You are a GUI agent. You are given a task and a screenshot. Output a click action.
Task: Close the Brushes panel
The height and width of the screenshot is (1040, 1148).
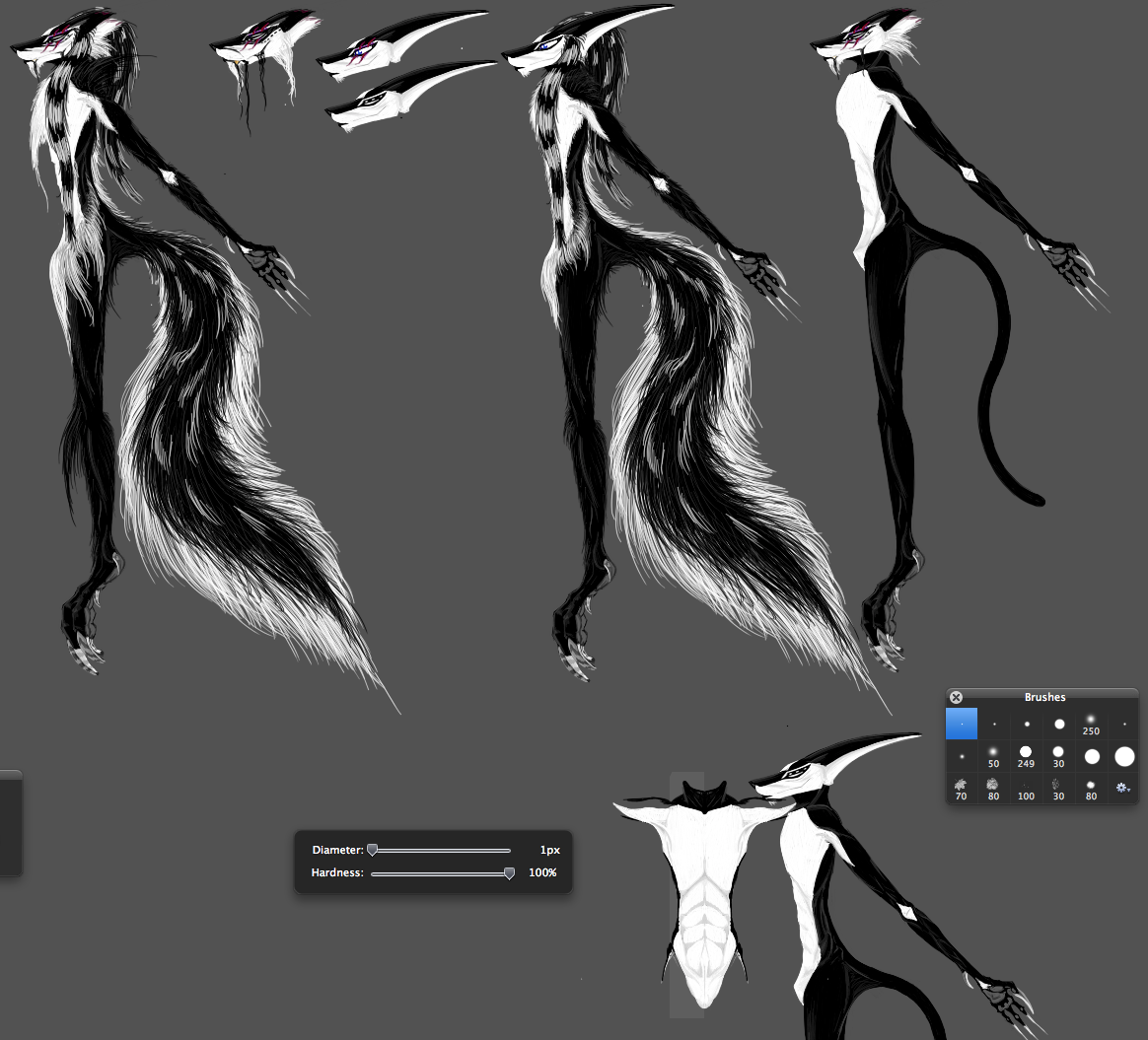coord(956,697)
